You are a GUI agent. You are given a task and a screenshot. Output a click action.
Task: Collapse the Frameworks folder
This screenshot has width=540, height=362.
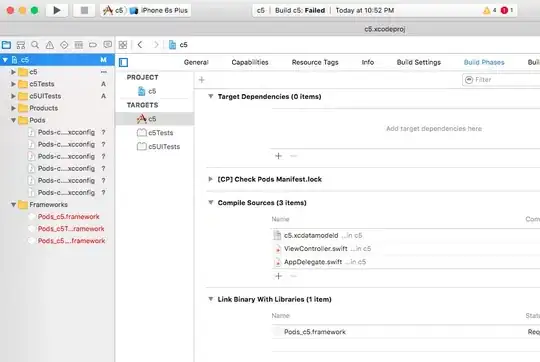(x=13, y=205)
